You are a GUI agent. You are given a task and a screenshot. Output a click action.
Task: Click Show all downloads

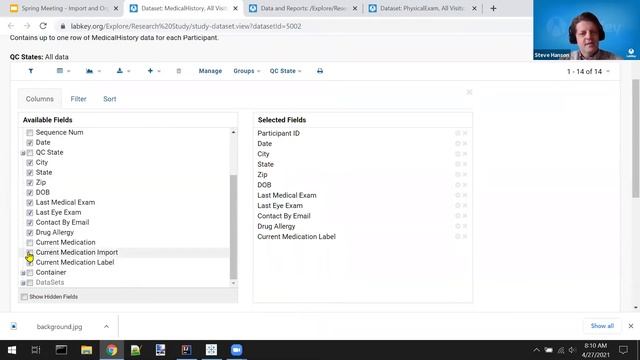pyautogui.click(x=602, y=326)
